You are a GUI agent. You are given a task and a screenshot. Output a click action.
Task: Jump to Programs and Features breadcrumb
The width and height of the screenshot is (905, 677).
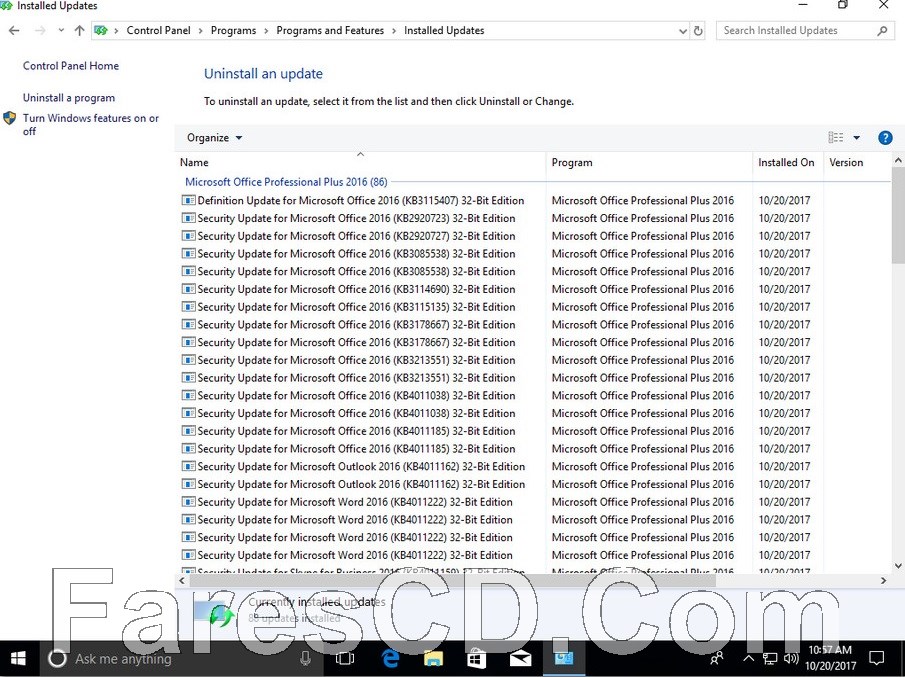(x=330, y=31)
